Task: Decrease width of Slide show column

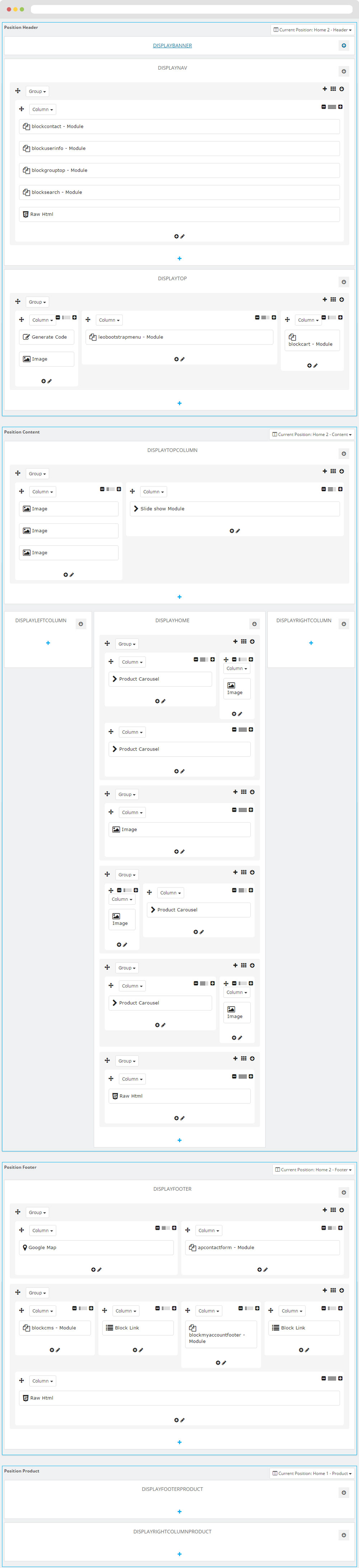Action: 324,489
